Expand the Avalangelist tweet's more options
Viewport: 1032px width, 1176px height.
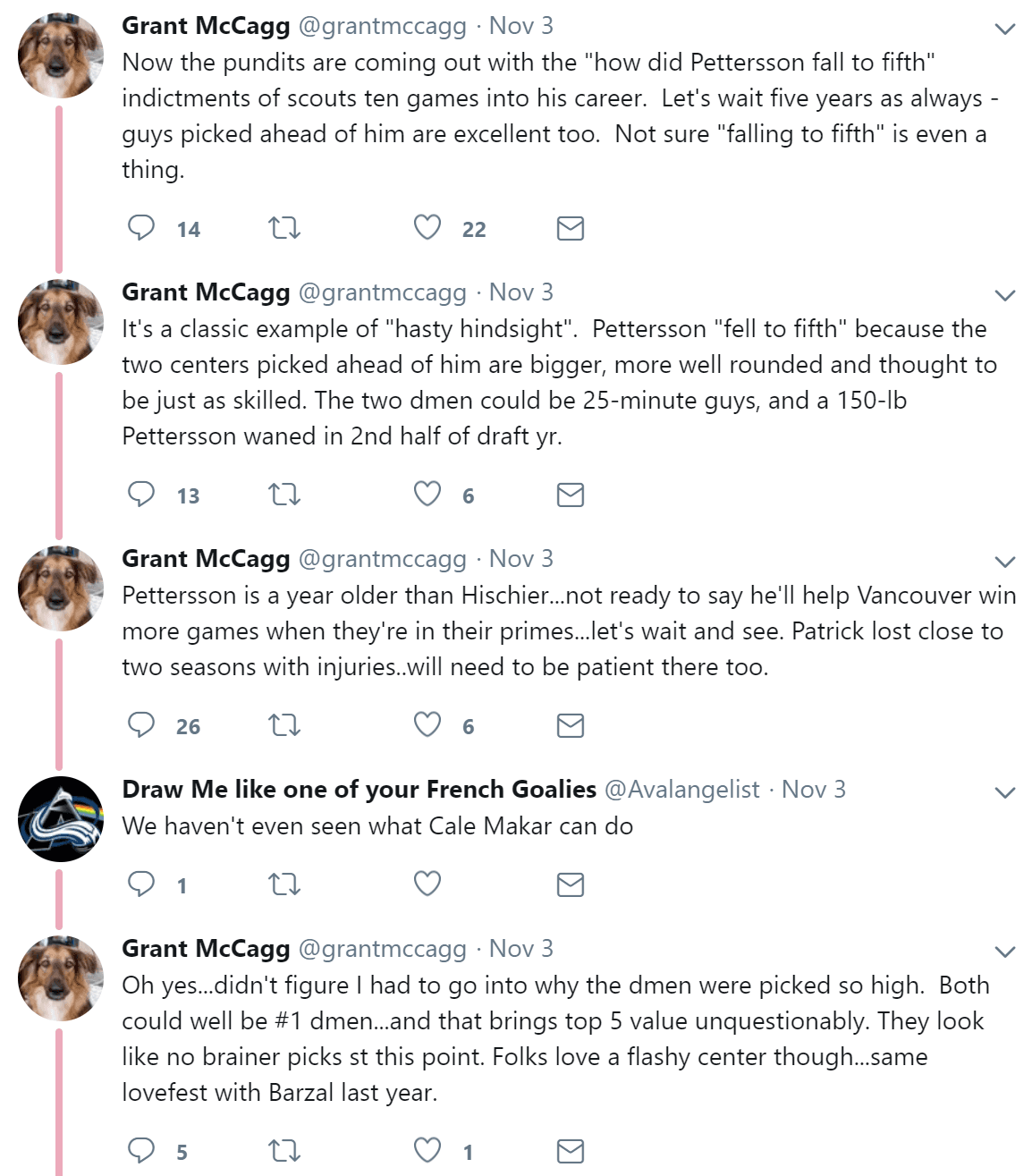[x=1005, y=793]
